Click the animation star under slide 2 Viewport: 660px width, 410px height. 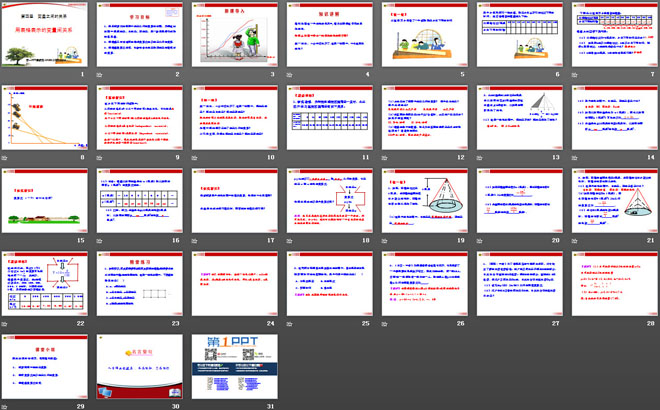point(99,75)
